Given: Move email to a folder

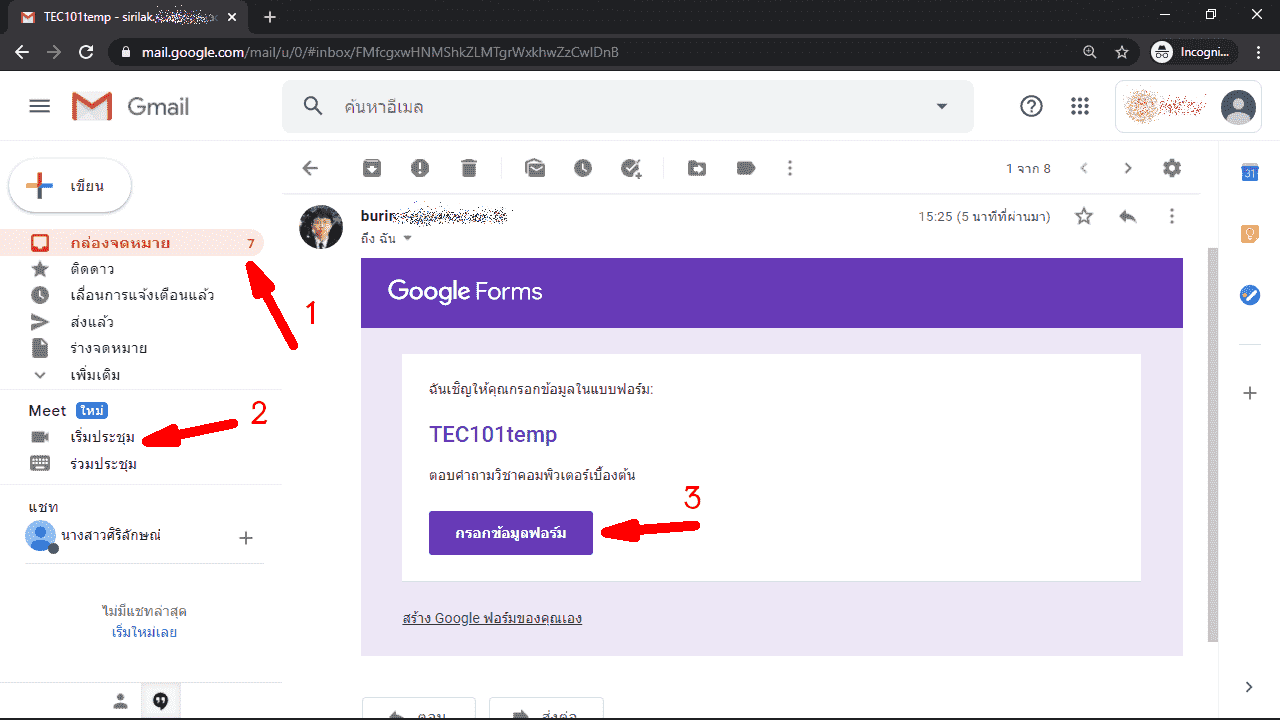Looking at the screenshot, I should point(697,168).
